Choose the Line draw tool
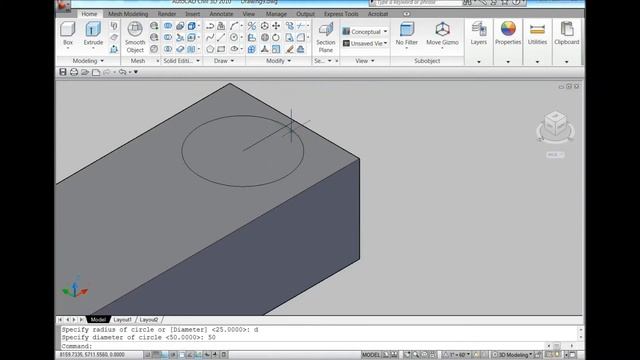The width and height of the screenshot is (640, 360). tap(221, 38)
